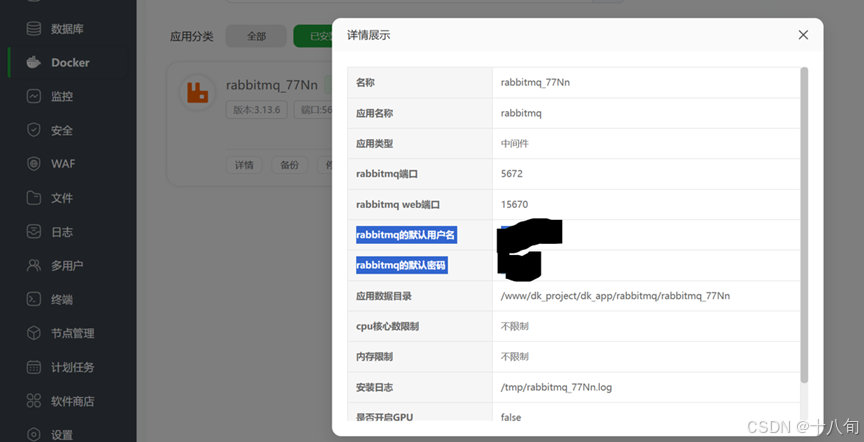Click rabbitmq_77Nn card title

pos(272,85)
